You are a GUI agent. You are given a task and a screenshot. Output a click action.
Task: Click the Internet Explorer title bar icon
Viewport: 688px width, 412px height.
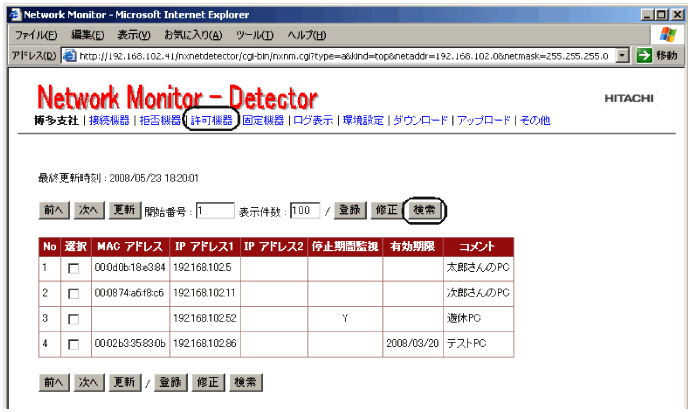[15, 14]
